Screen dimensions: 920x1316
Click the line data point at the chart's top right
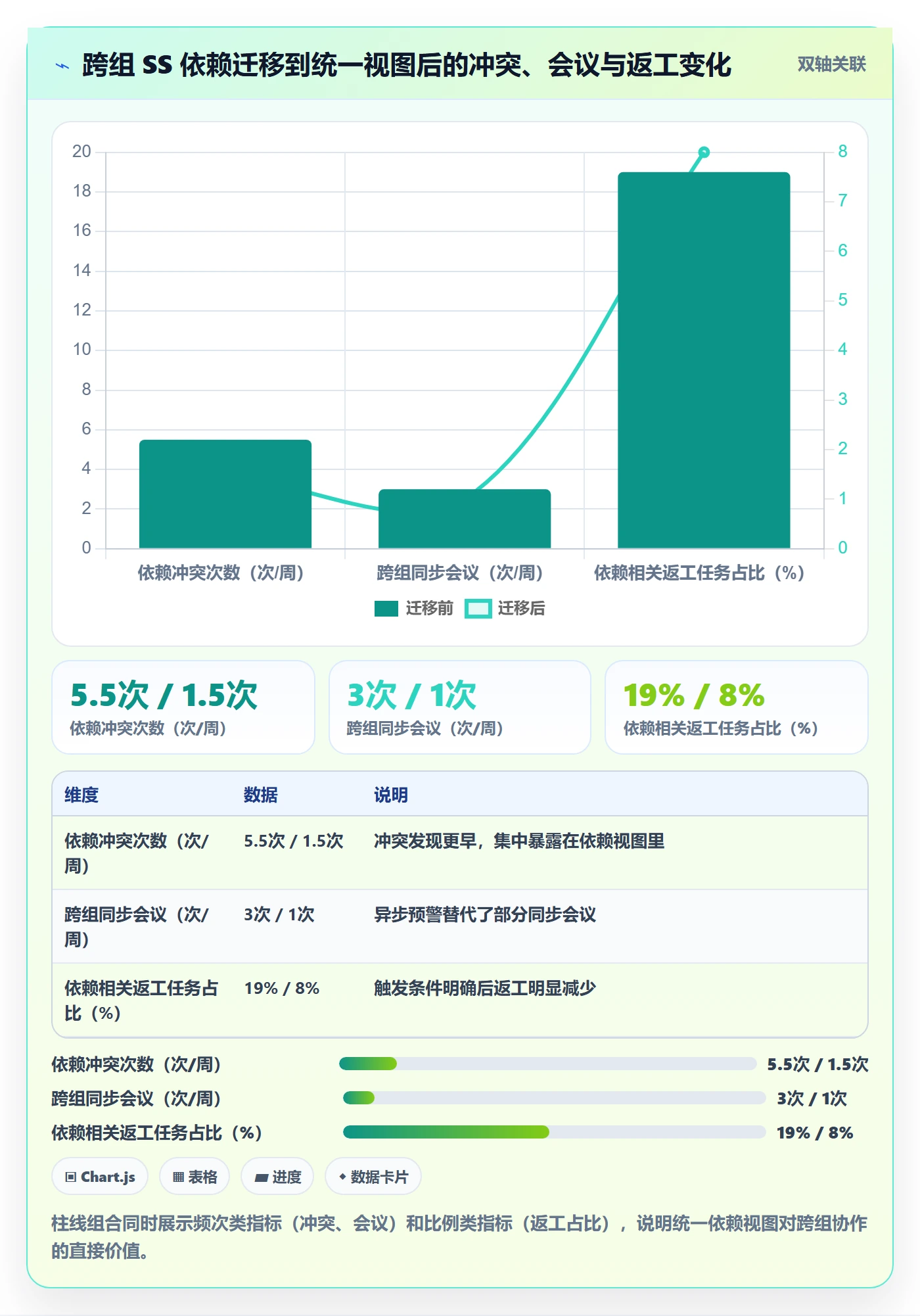(704, 153)
